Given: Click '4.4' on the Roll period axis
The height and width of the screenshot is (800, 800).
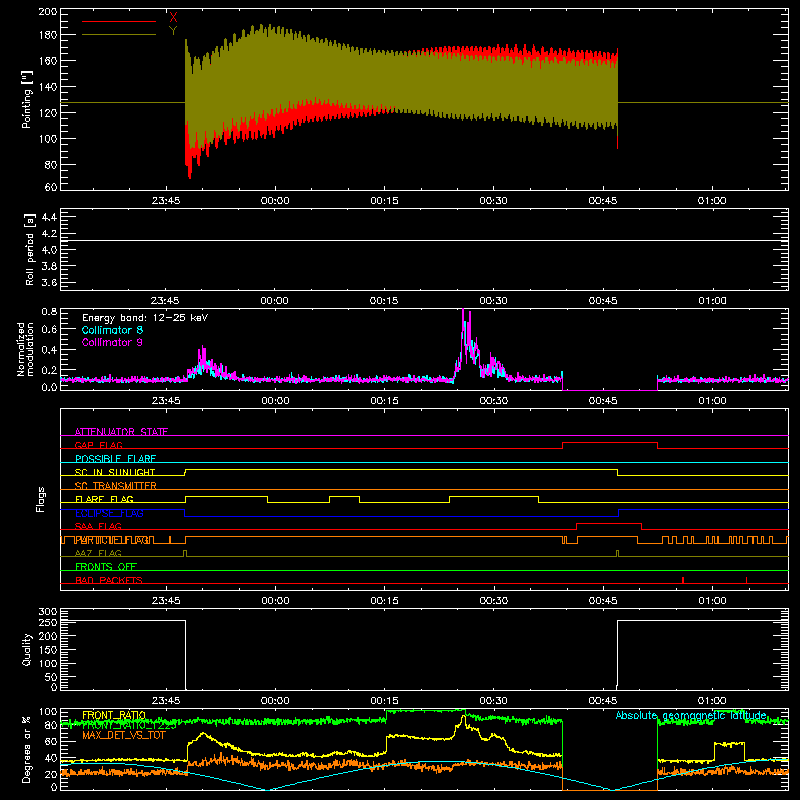Looking at the screenshot, I should pyautogui.click(x=49, y=217).
